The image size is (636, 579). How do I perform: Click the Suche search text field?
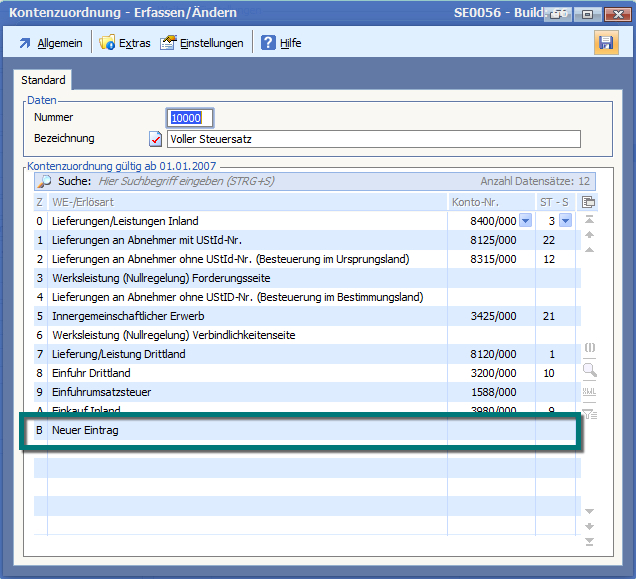coord(250,181)
